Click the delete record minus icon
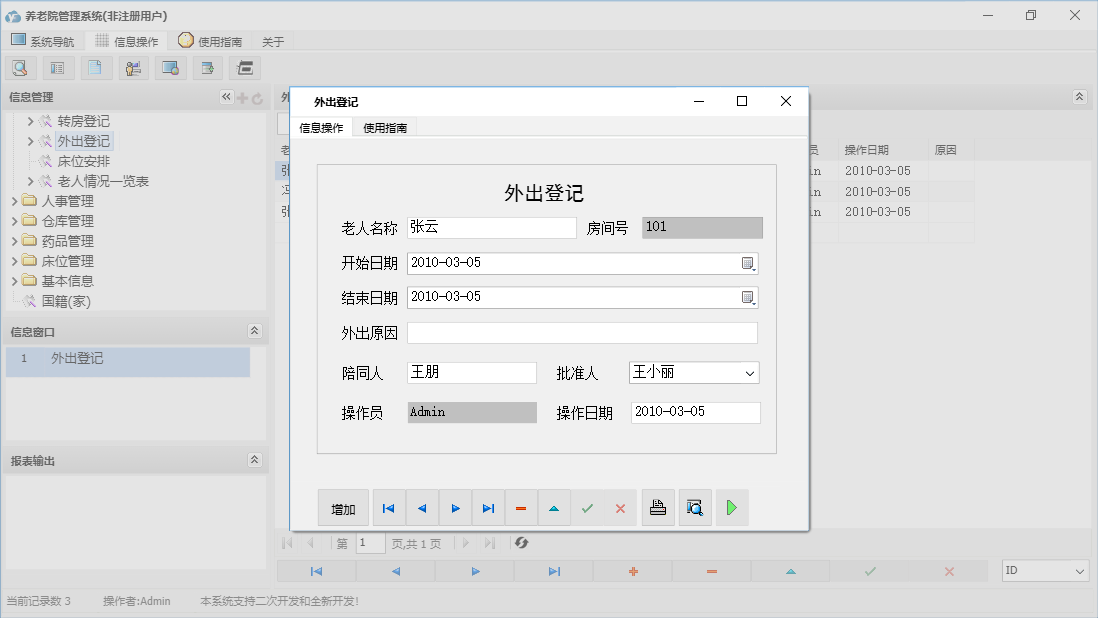The height and width of the screenshot is (618, 1098). coord(521,507)
